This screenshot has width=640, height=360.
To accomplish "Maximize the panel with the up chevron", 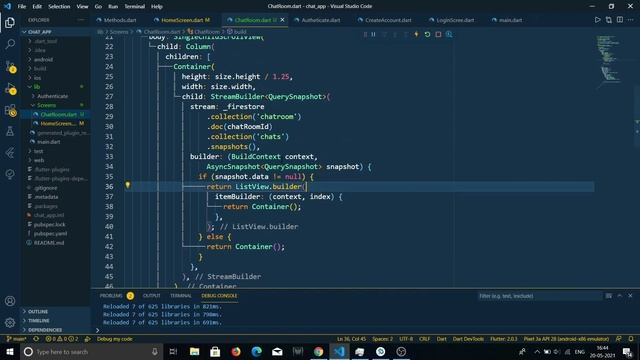I will 620,296.
